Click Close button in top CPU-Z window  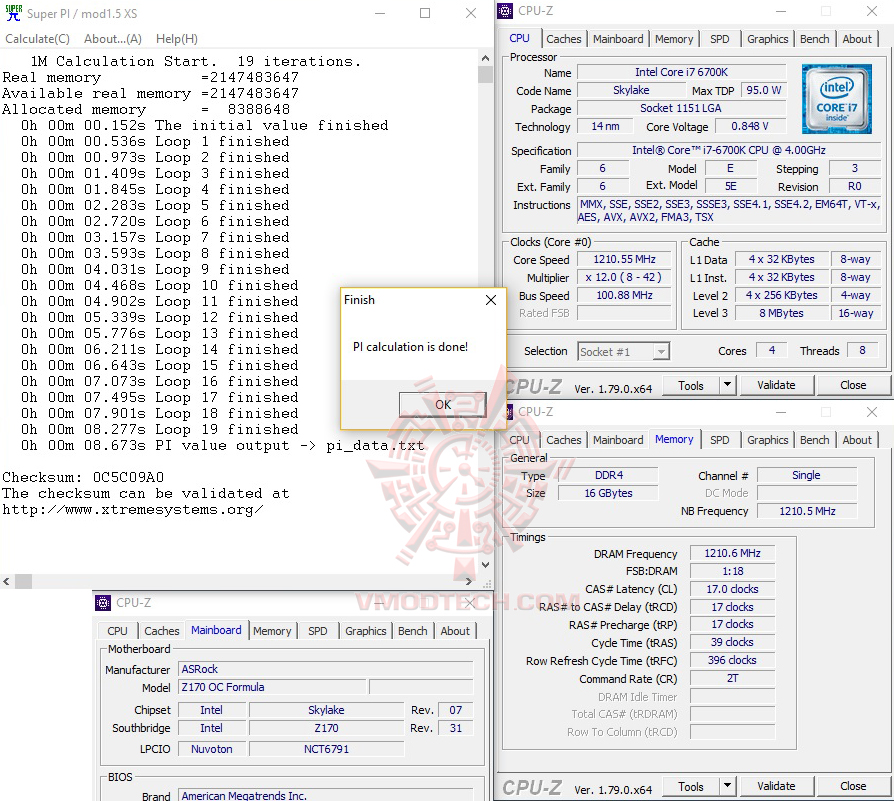coord(853,386)
